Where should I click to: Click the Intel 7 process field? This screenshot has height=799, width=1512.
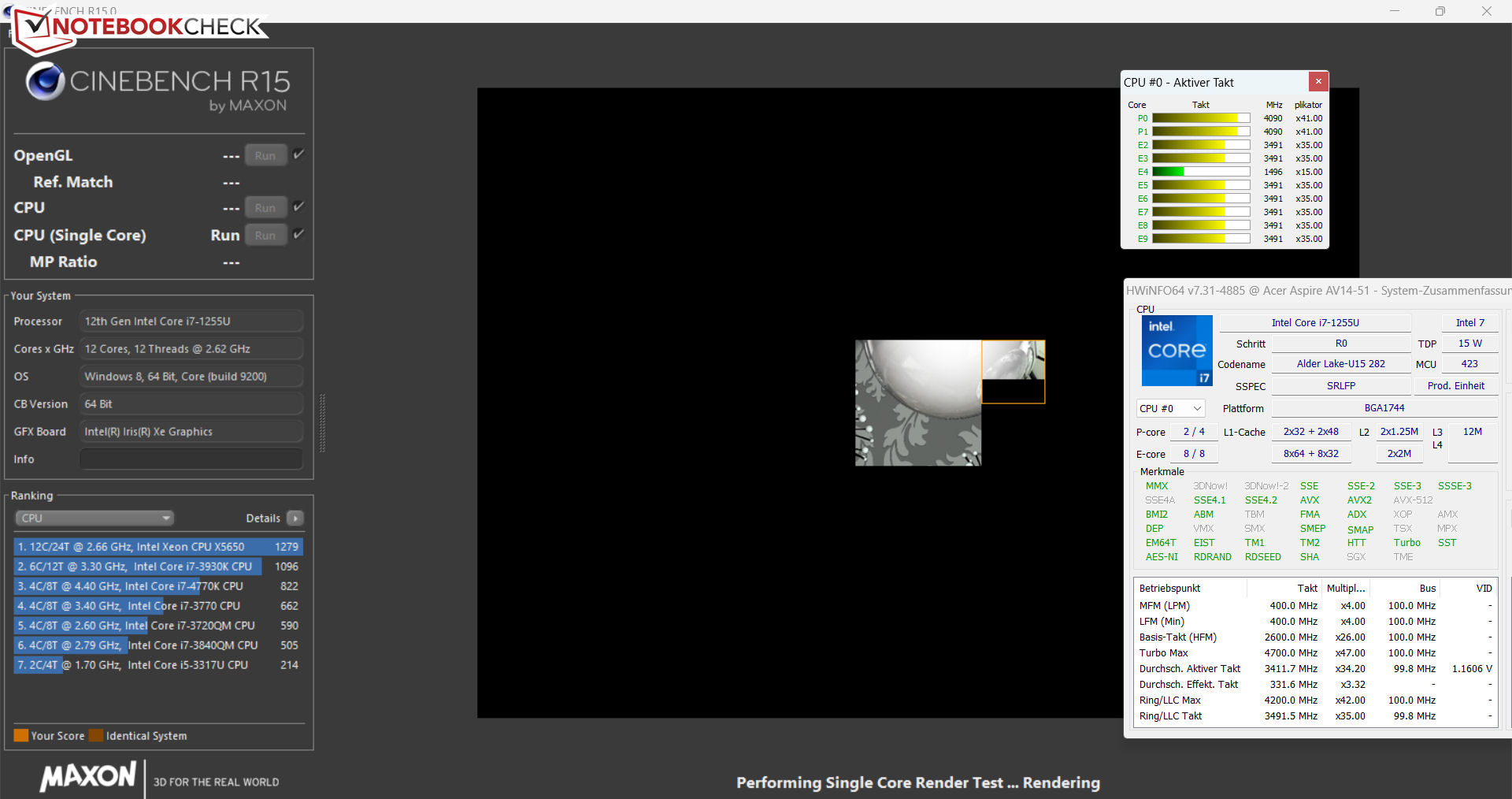click(x=1469, y=322)
